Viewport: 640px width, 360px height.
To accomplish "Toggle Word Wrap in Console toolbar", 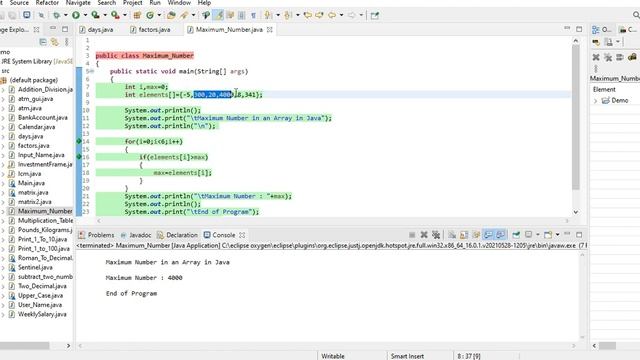I will [x=476, y=235].
